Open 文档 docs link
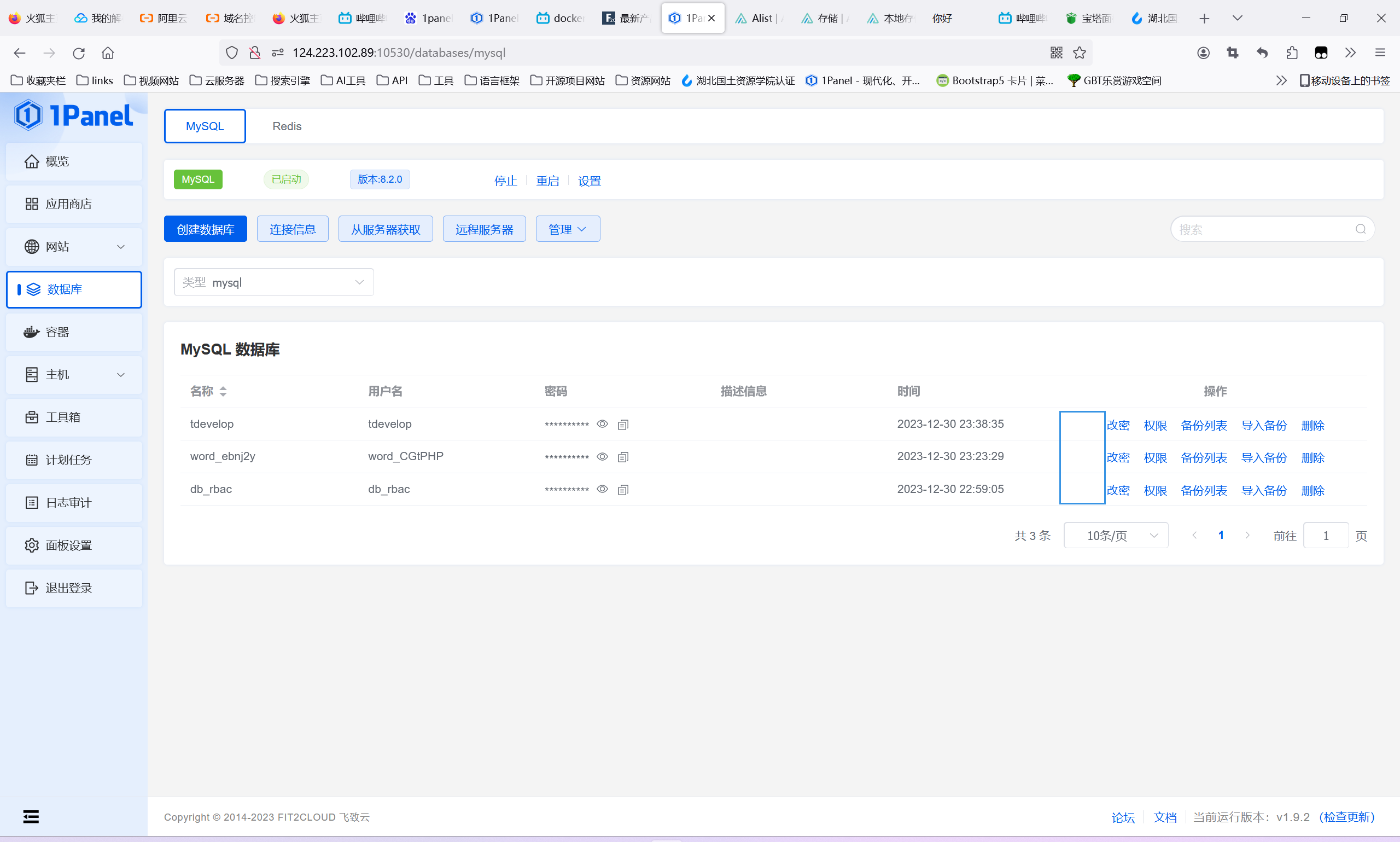Image resolution: width=1400 pixels, height=842 pixels. point(1165,817)
